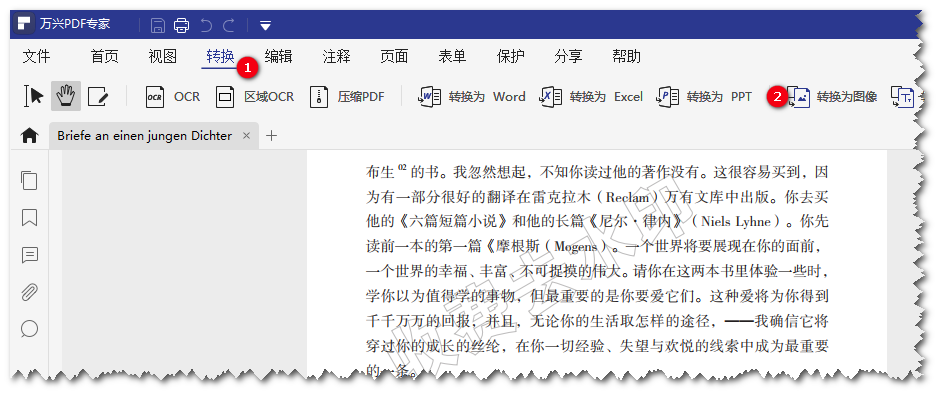Click the undo arrow icon
The height and width of the screenshot is (397, 942).
206,25
